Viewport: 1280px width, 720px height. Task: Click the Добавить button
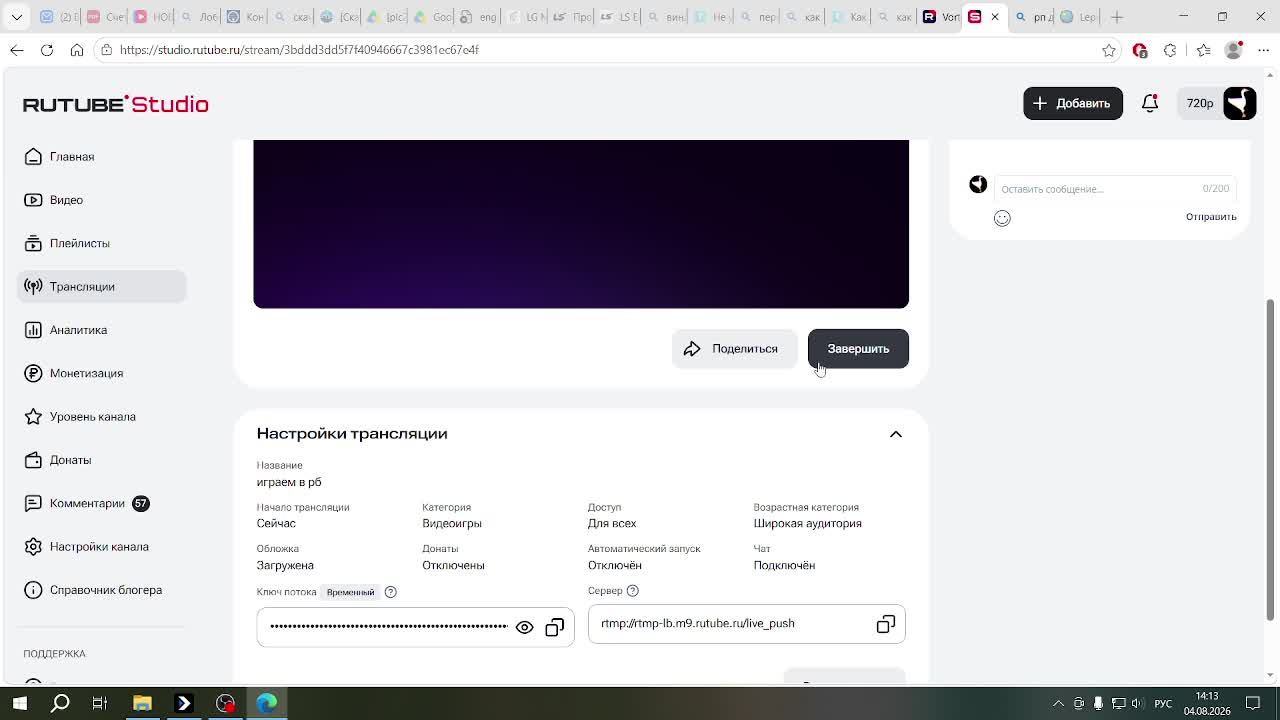[1072, 103]
